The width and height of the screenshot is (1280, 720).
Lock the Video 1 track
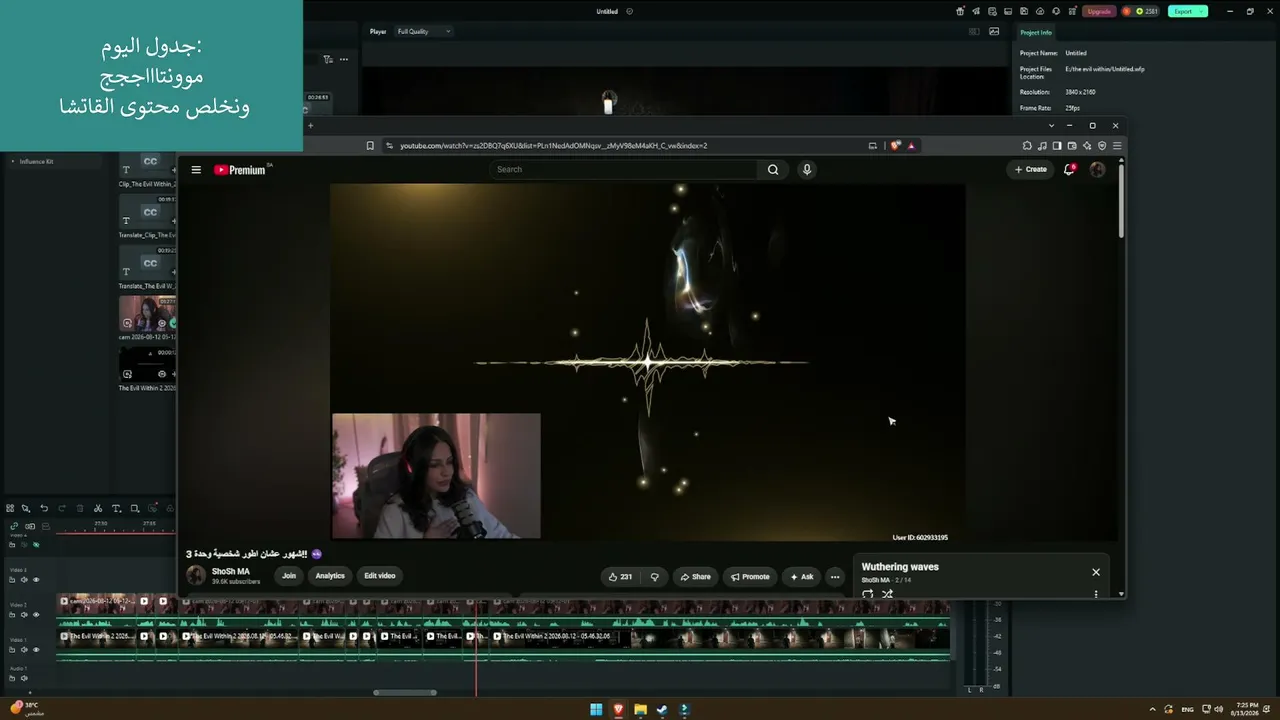(14, 650)
